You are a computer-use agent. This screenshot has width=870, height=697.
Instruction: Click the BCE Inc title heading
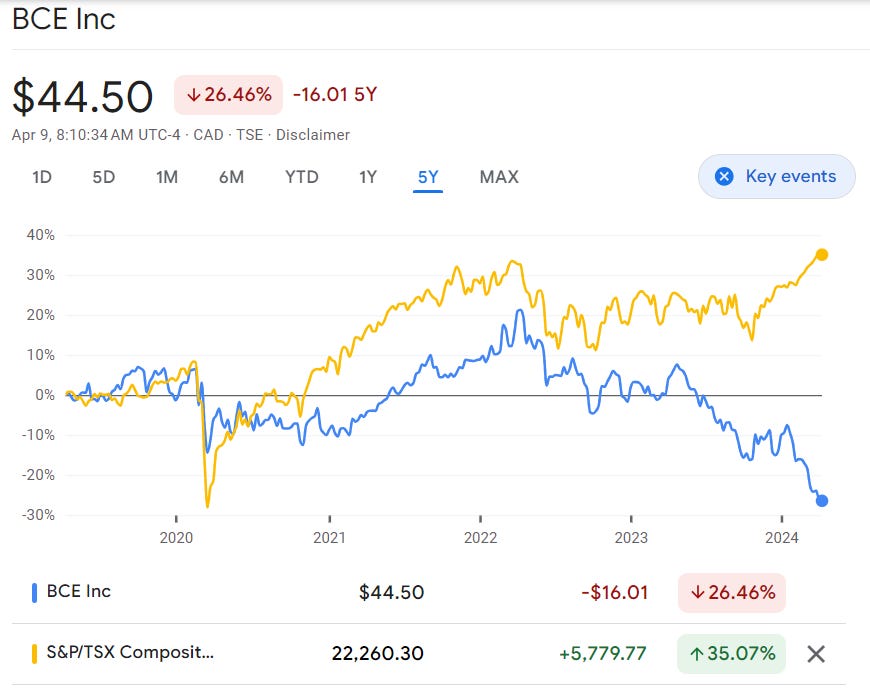(x=64, y=19)
